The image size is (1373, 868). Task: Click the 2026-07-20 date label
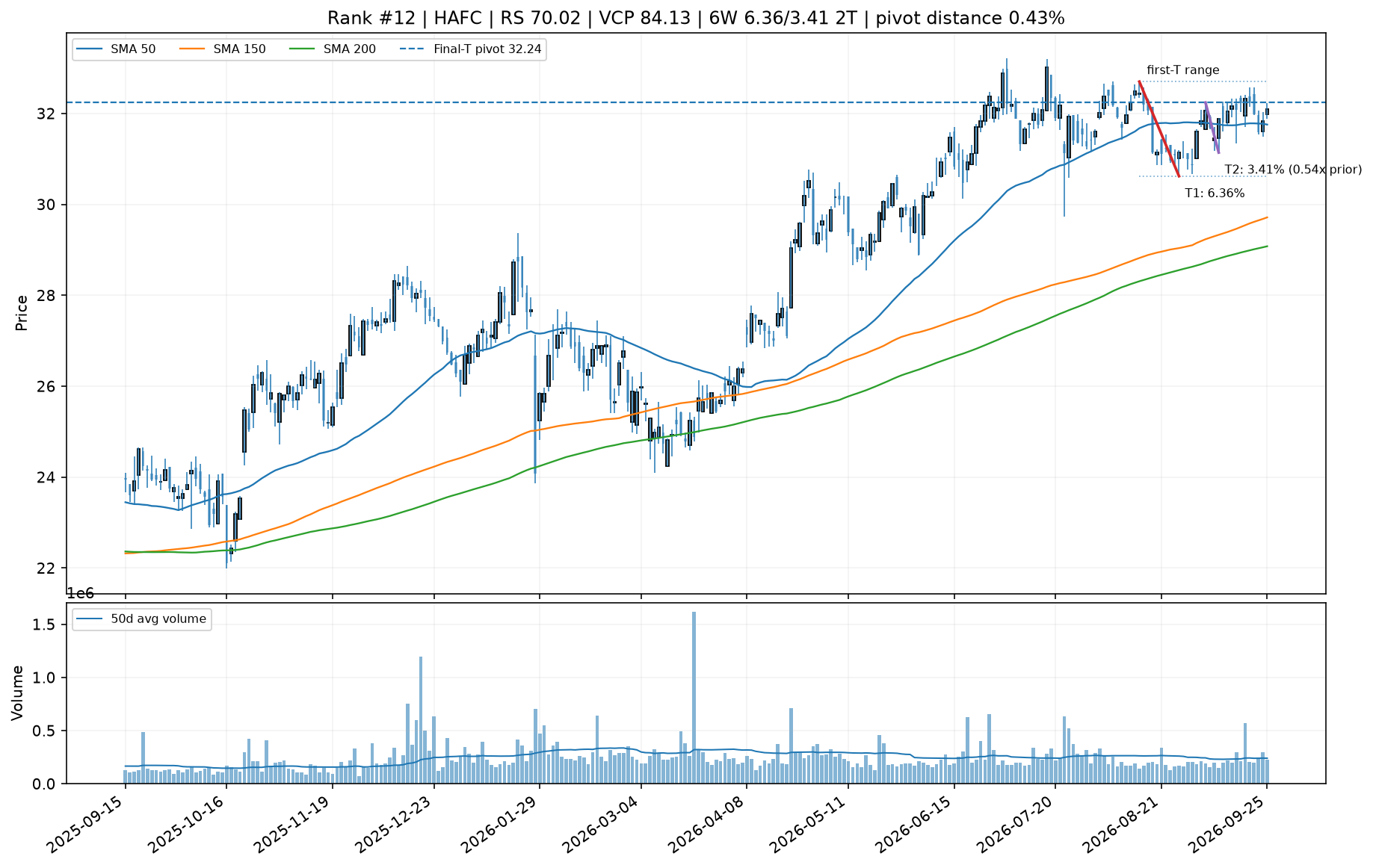tap(1017, 824)
